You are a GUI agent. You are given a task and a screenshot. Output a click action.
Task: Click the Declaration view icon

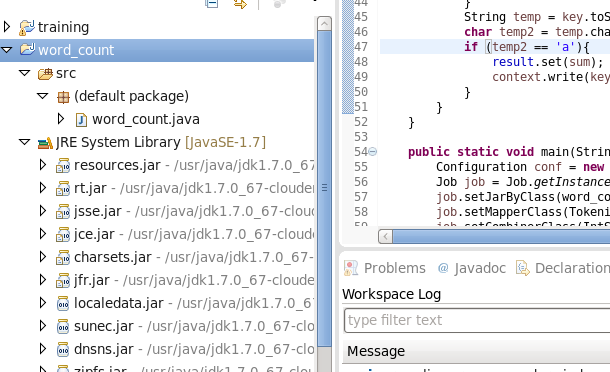[x=523, y=268]
